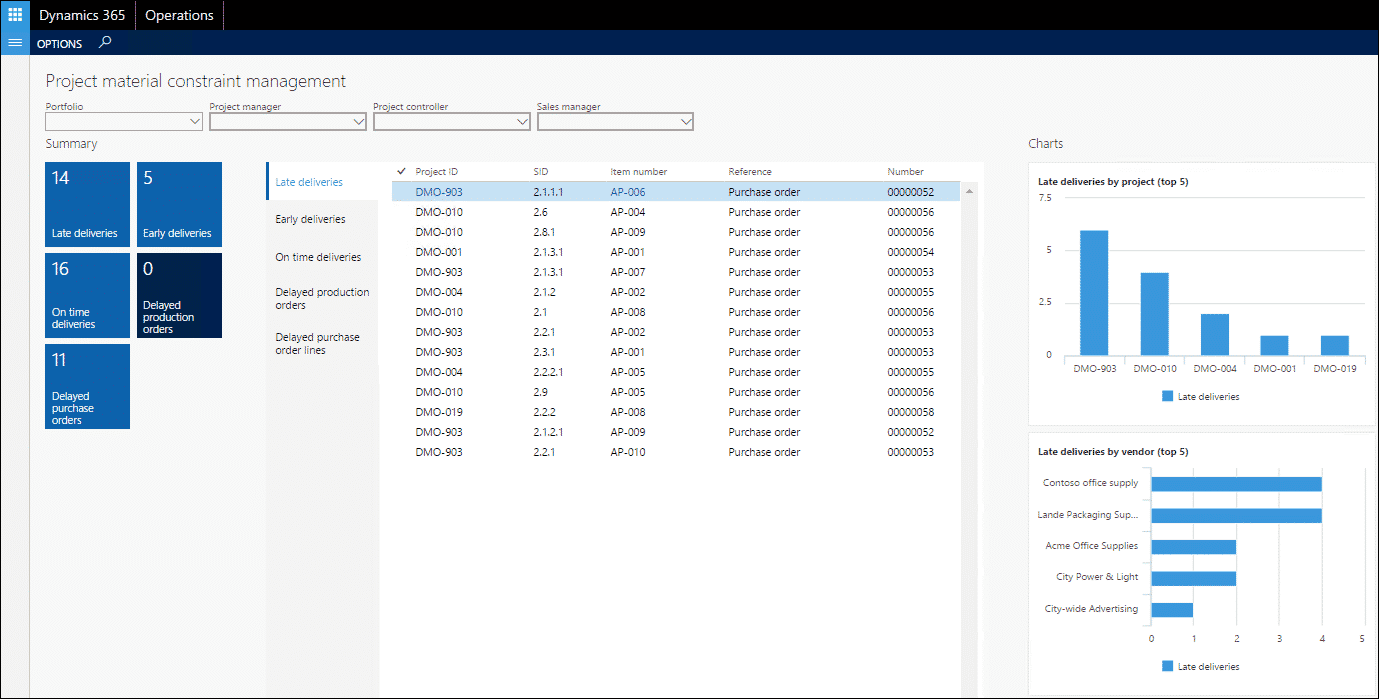Select the Delayed production orders tab
This screenshot has width=1379, height=699.
[x=322, y=298]
